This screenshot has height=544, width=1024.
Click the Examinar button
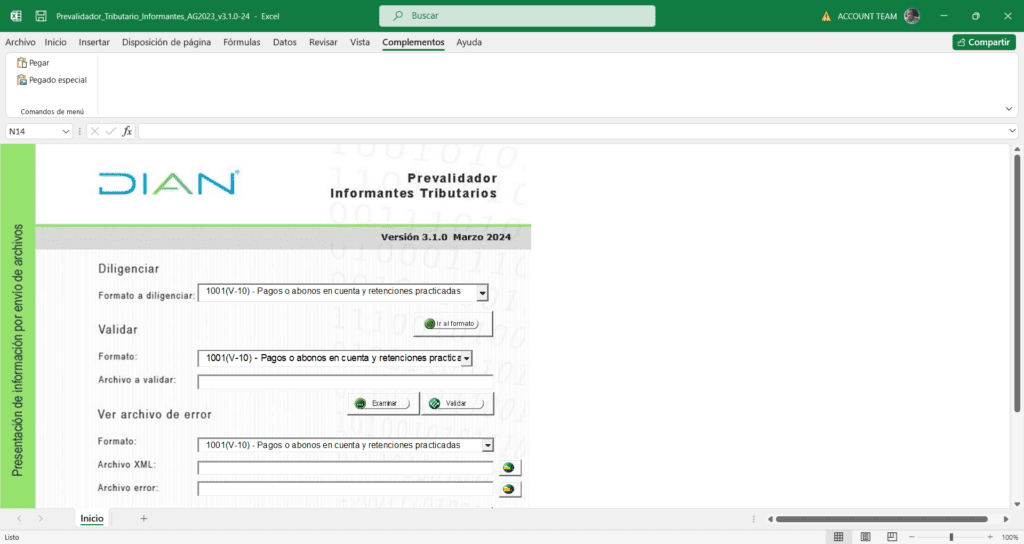tap(383, 403)
